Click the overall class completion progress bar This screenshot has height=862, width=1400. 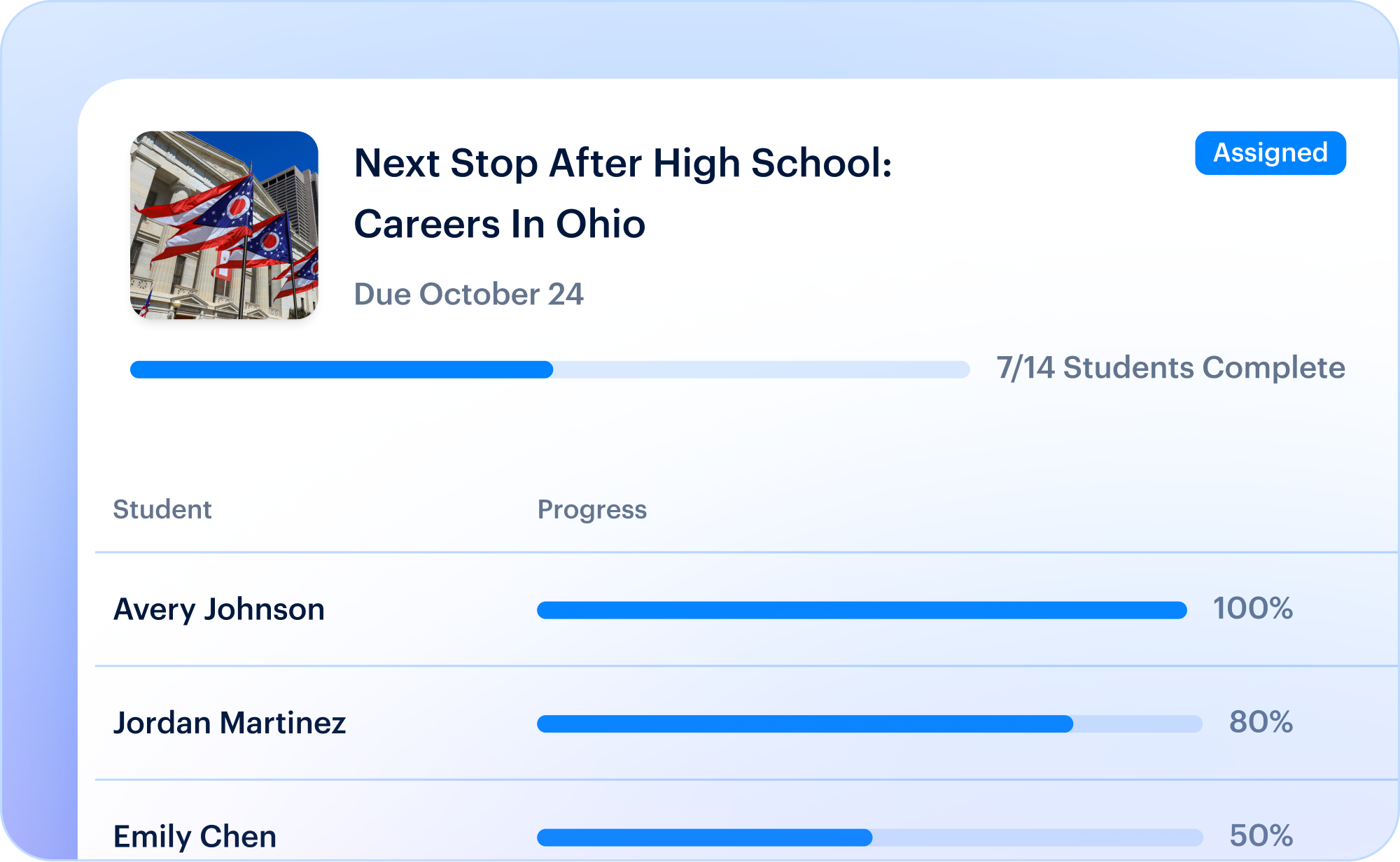point(549,369)
